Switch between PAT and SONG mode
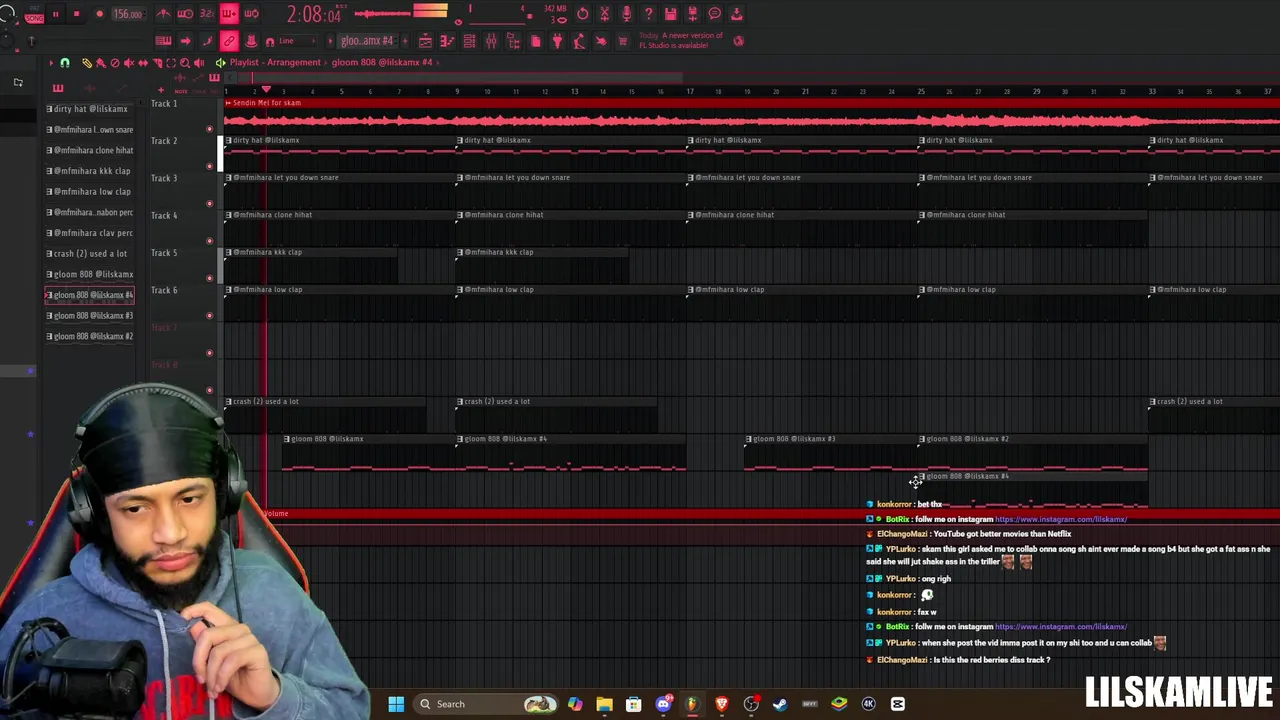This screenshot has width=1280, height=720. coord(34,15)
